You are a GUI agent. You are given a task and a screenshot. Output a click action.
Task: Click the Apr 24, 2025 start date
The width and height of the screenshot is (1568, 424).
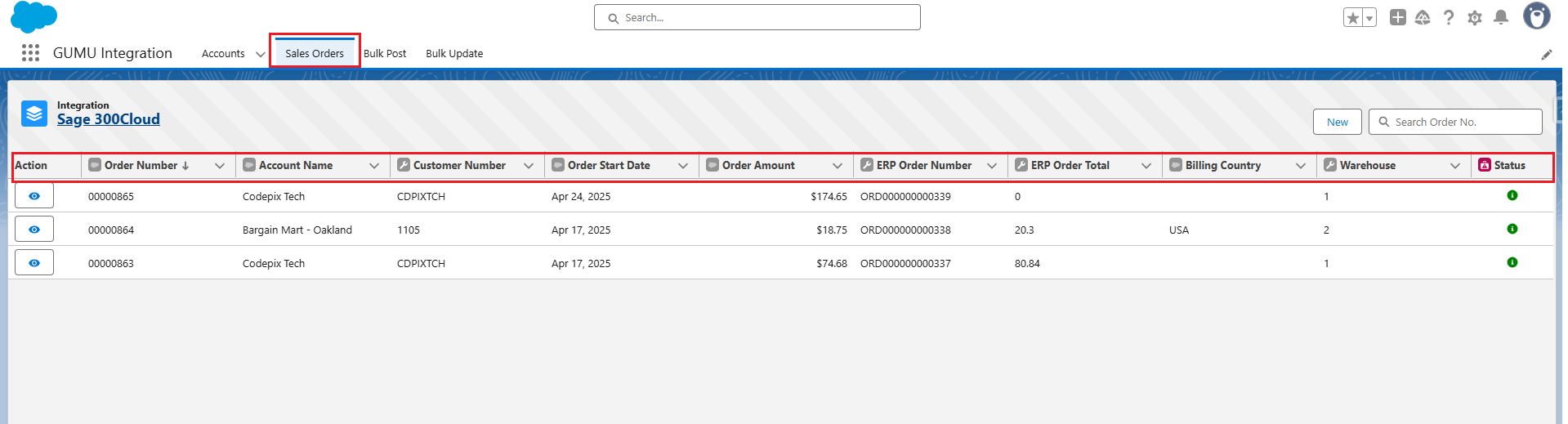click(x=581, y=197)
